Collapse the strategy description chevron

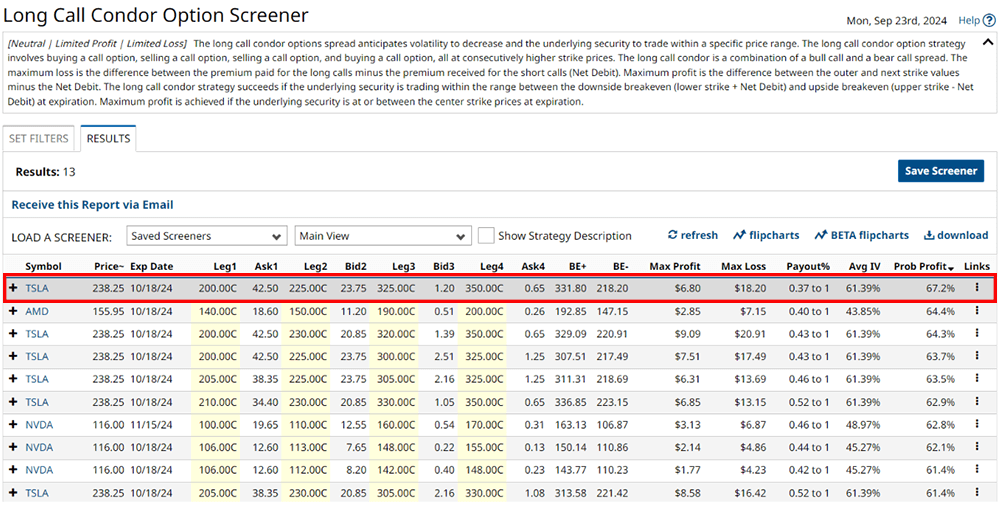(x=987, y=43)
